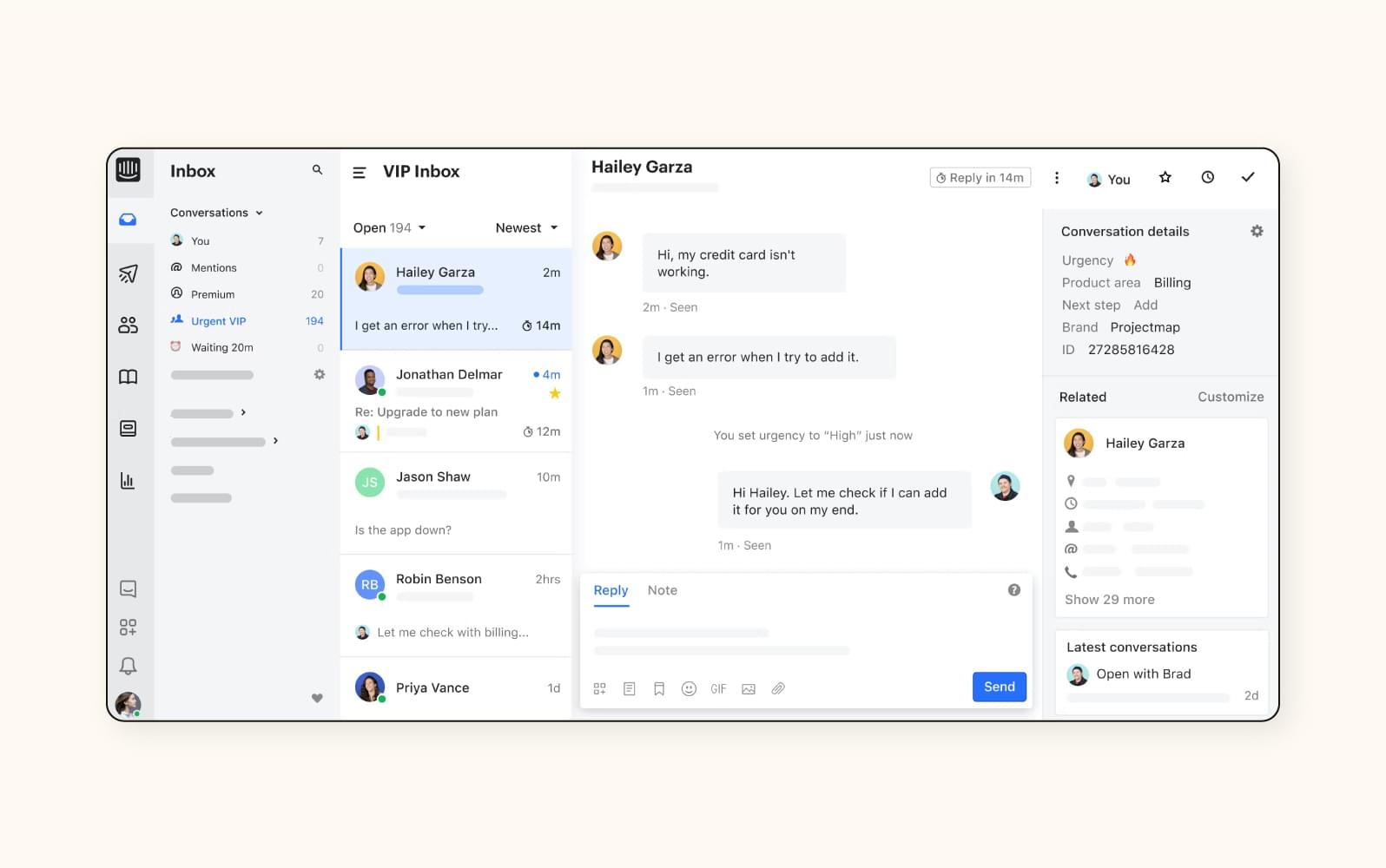
Task: Open inbox settings gear in sidebar
Action: (320, 374)
